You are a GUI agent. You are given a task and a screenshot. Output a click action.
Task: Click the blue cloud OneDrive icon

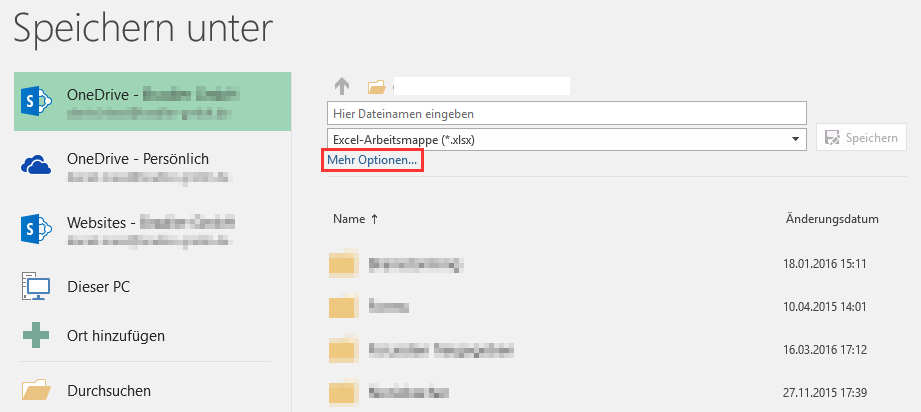[36, 166]
